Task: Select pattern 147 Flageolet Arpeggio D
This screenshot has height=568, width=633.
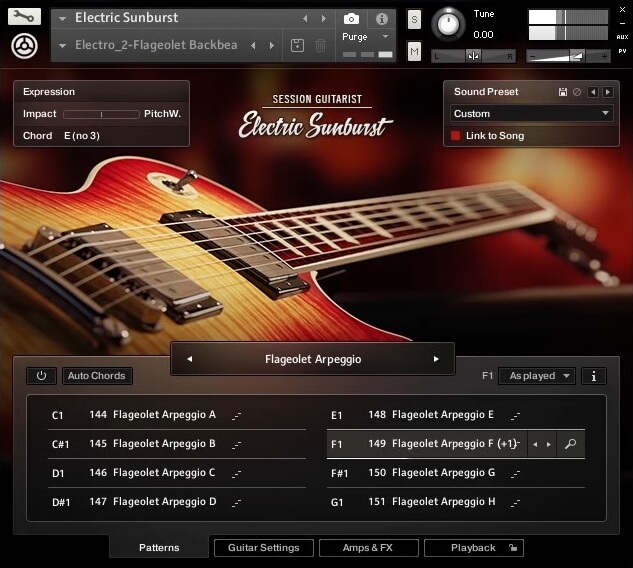Action: pyautogui.click(x=177, y=502)
